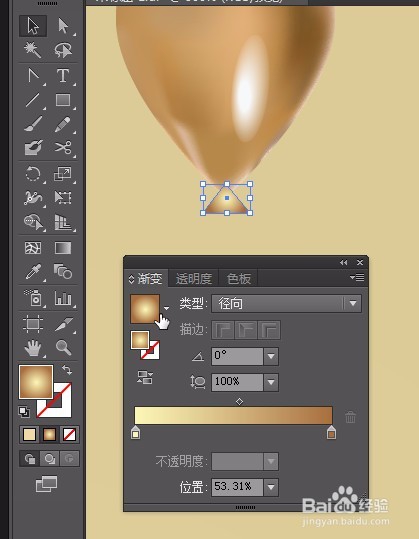
Task: Select the gradient panel Fill box
Action: point(140,340)
